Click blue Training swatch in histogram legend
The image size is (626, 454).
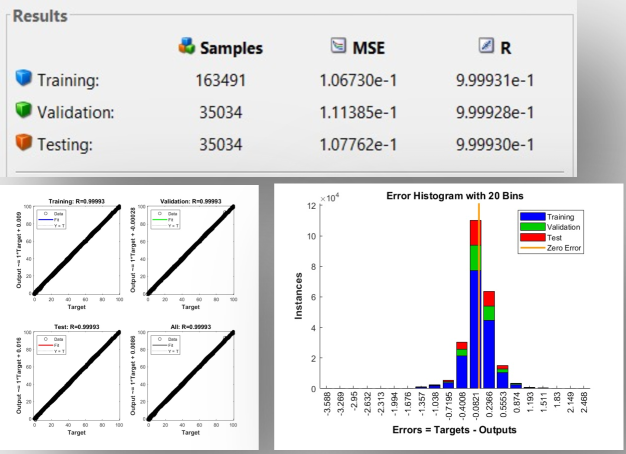533,217
